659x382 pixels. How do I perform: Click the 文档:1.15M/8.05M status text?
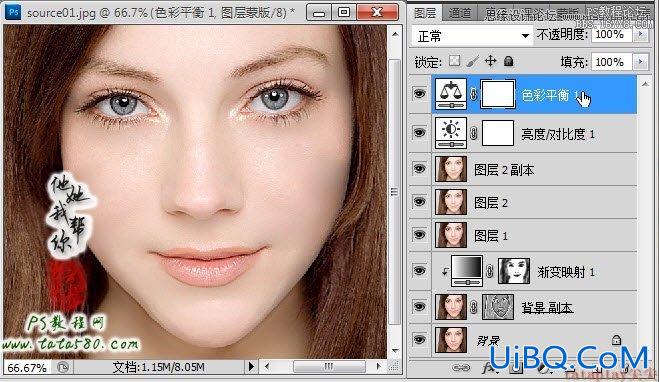[x=158, y=367]
